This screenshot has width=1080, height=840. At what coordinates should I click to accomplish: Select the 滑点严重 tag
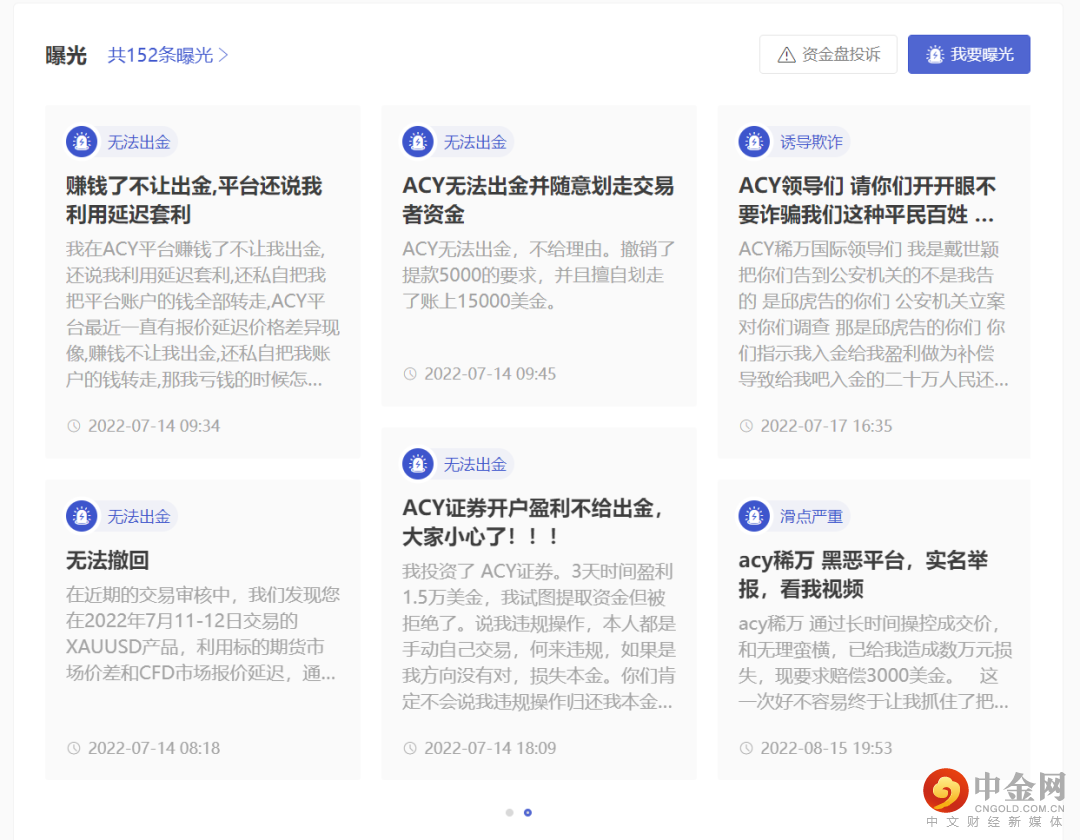811,517
